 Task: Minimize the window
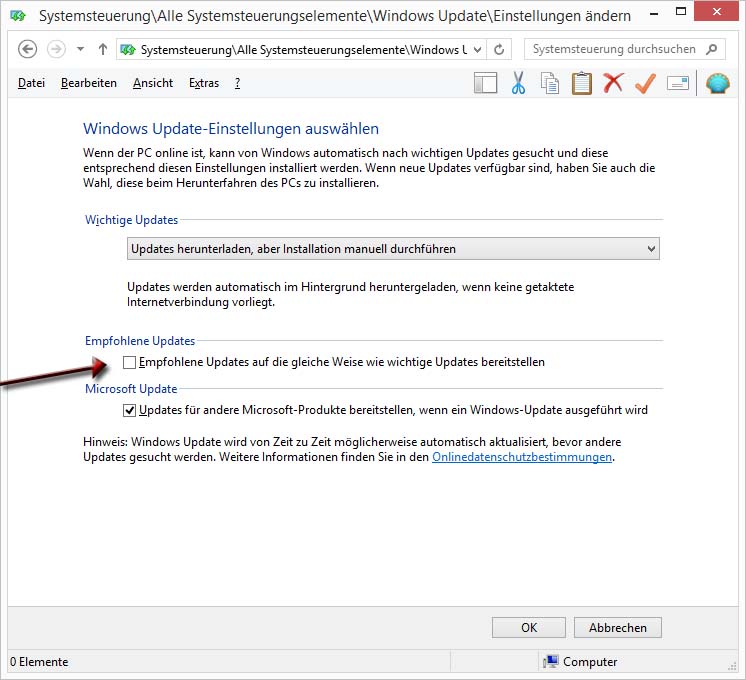point(654,13)
